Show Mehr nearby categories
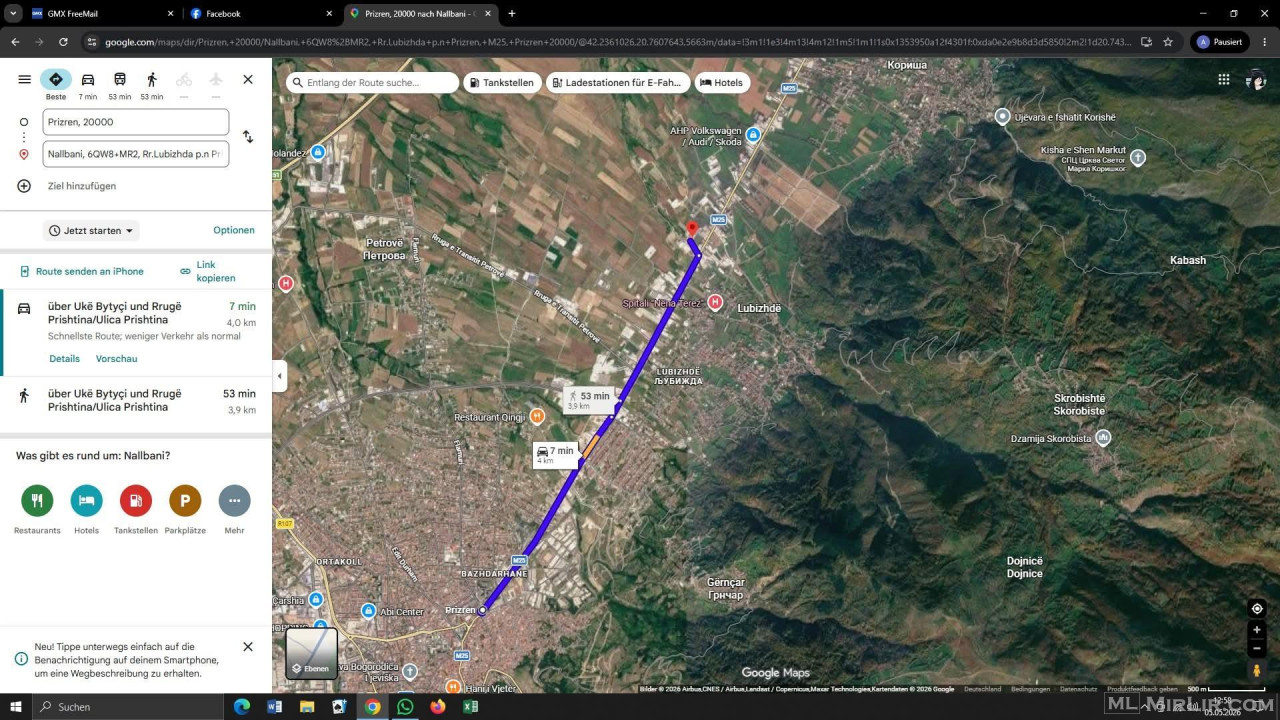The image size is (1280, 720). (234, 500)
